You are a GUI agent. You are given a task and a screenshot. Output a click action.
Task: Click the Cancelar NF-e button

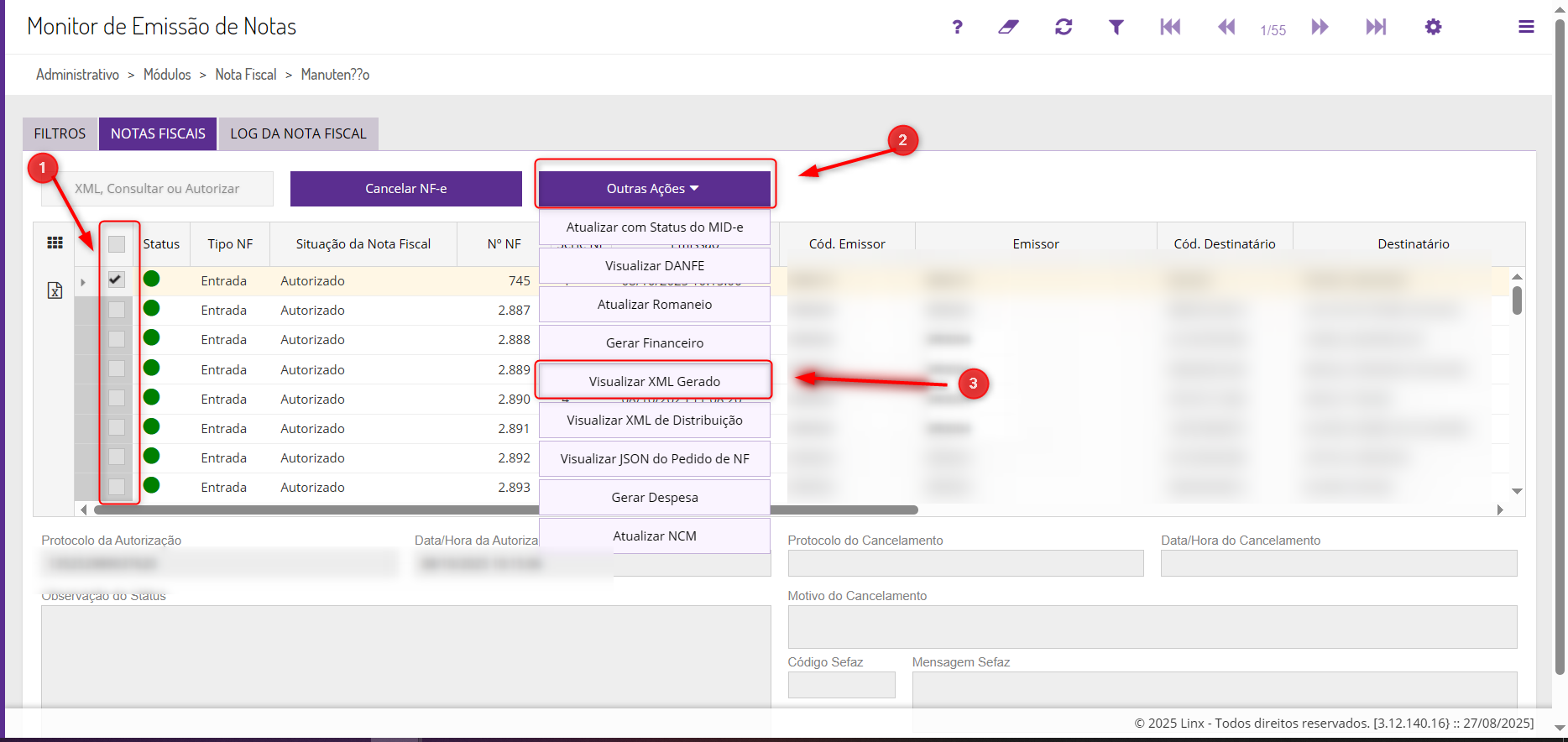tap(406, 189)
